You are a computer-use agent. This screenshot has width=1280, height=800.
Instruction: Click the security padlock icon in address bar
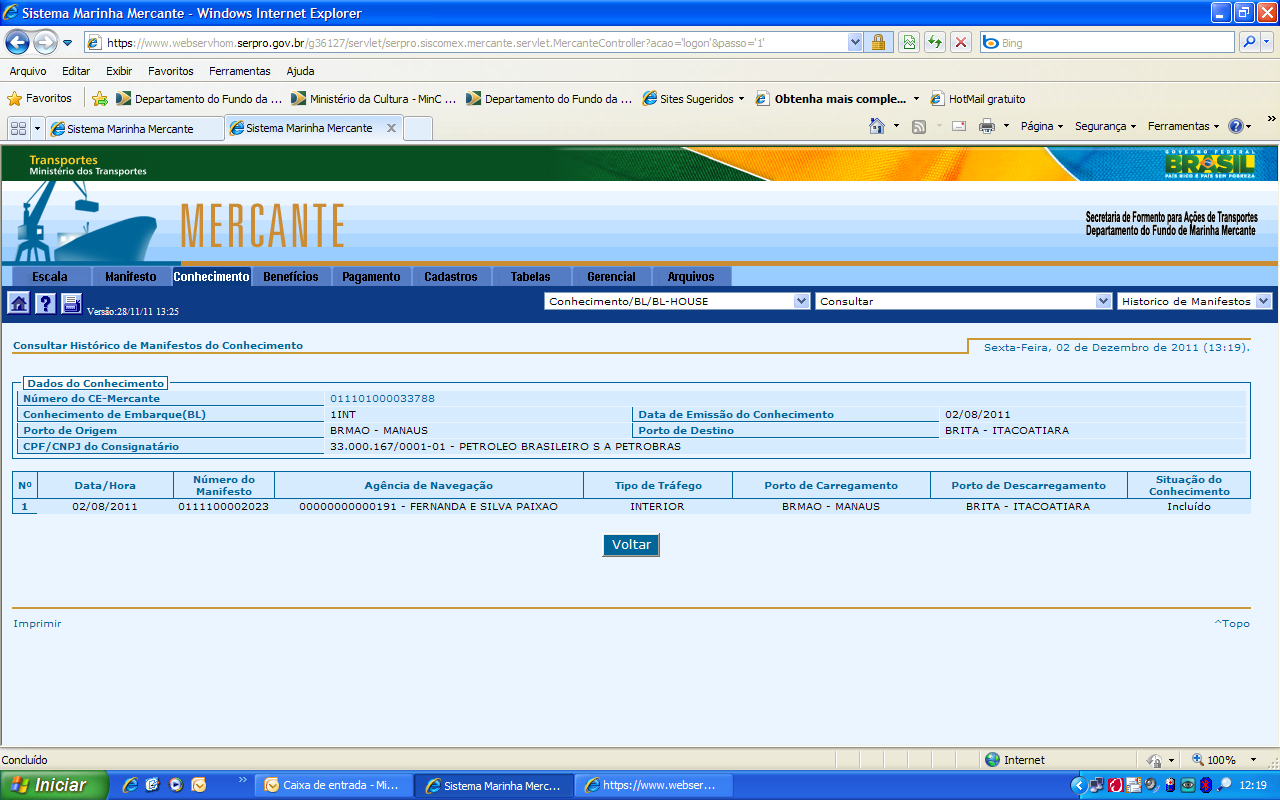click(x=878, y=42)
